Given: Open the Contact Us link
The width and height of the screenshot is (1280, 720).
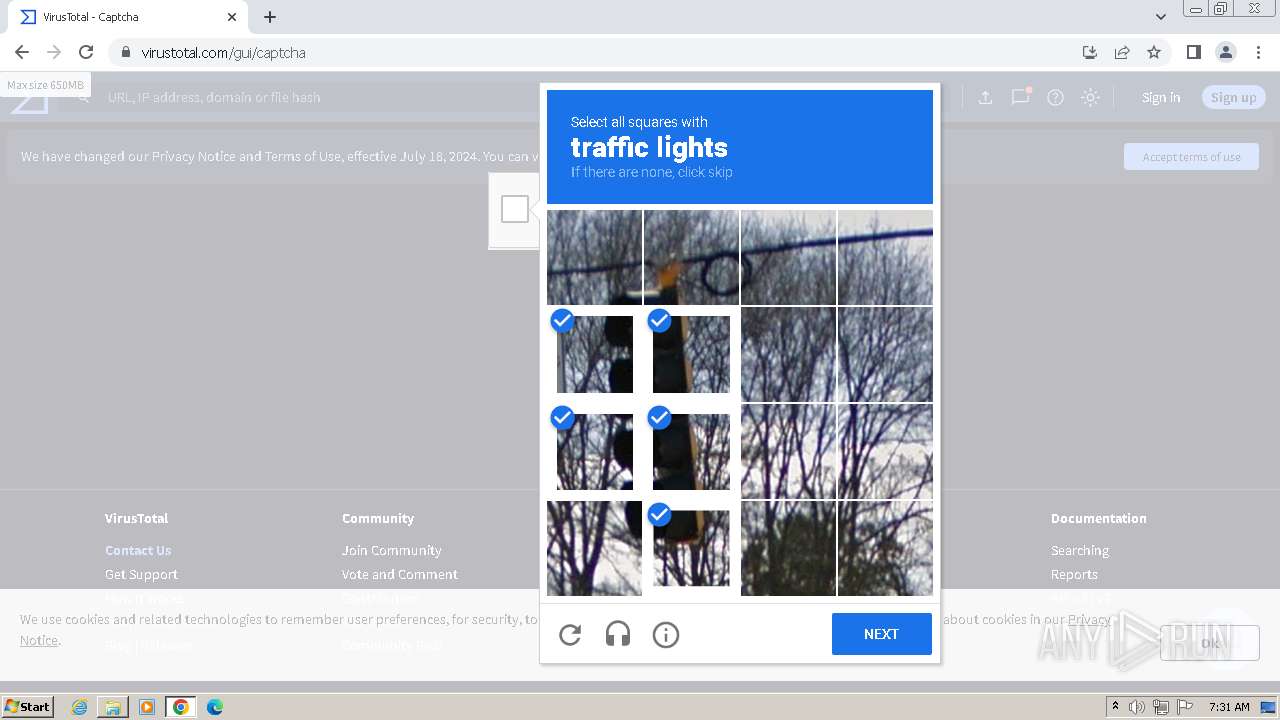Looking at the screenshot, I should (138, 550).
